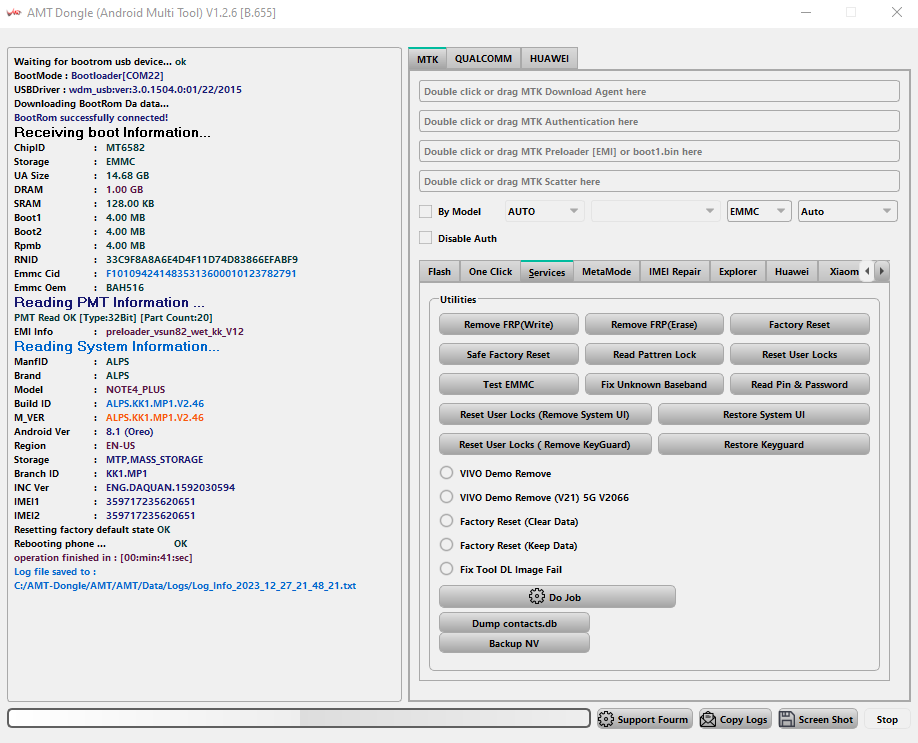Select VIVO Demo Remove radio option
The width and height of the screenshot is (918, 743).
(x=446, y=472)
